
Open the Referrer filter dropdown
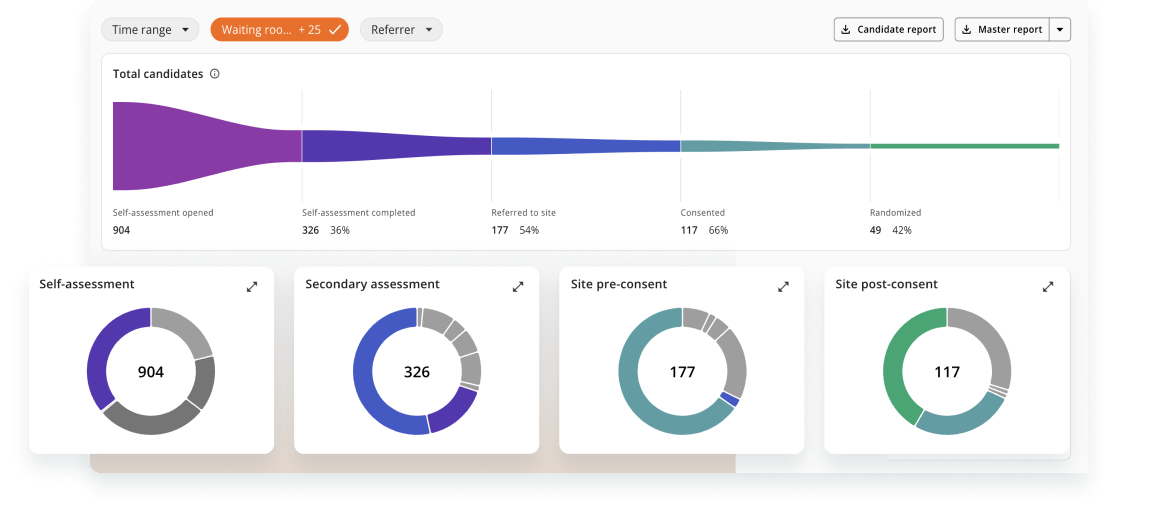[x=400, y=30]
